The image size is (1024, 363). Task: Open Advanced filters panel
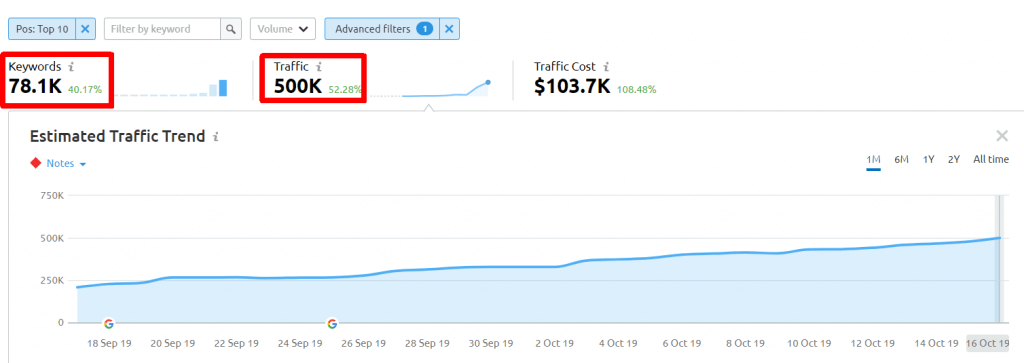(382, 29)
